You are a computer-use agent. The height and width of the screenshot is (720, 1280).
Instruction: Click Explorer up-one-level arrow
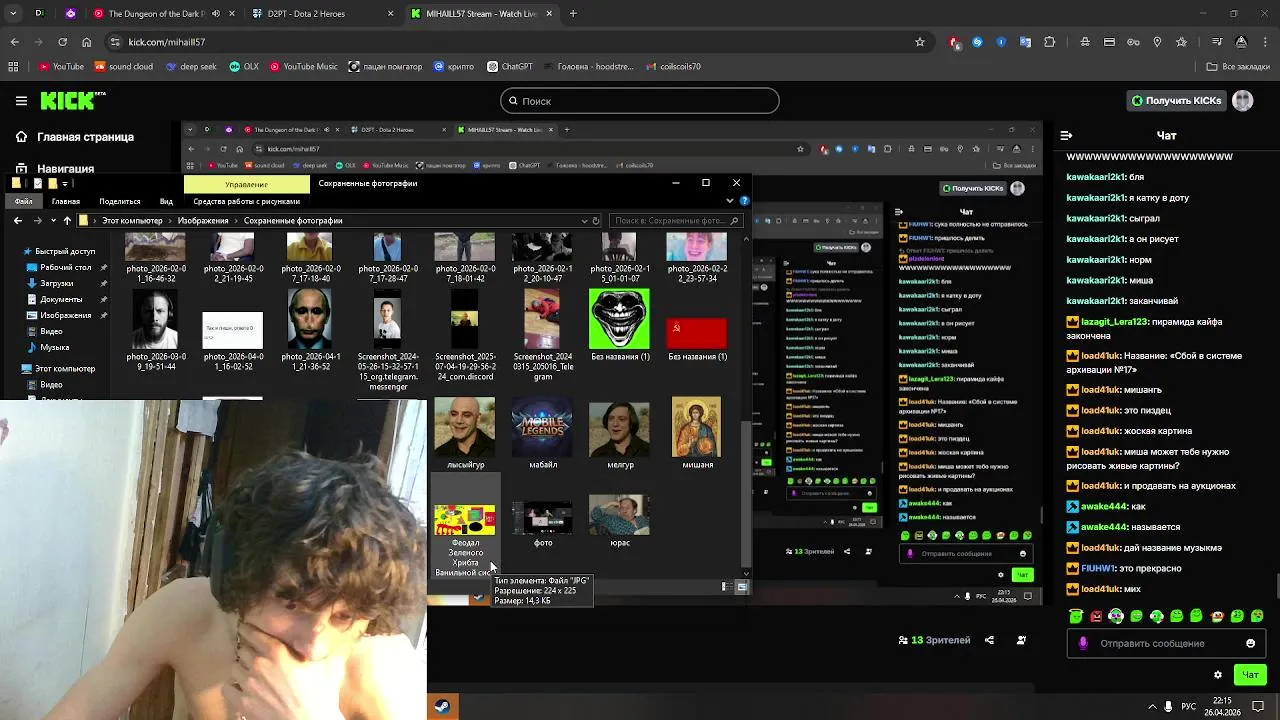[x=67, y=220]
